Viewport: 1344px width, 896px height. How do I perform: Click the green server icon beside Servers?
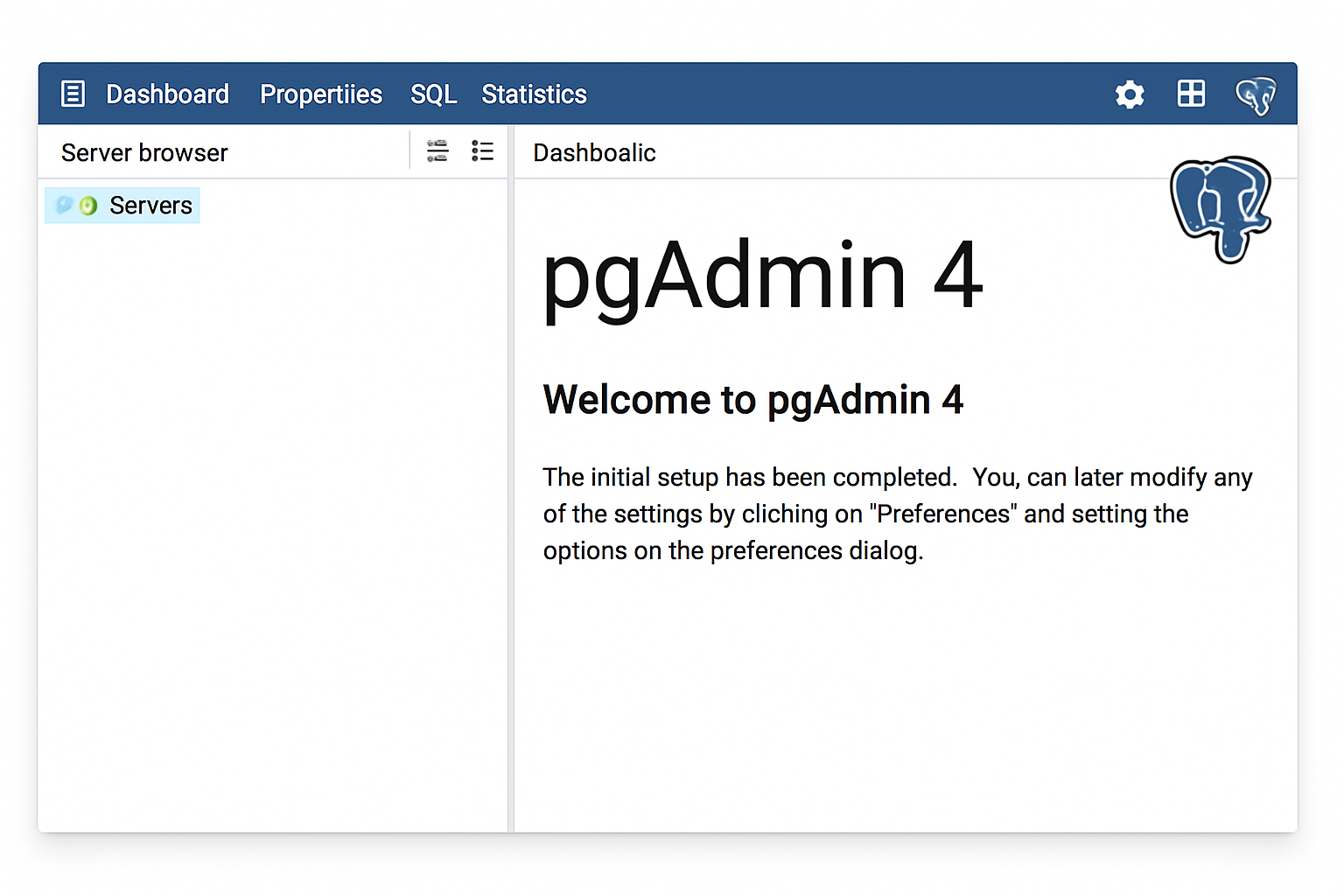click(x=88, y=206)
